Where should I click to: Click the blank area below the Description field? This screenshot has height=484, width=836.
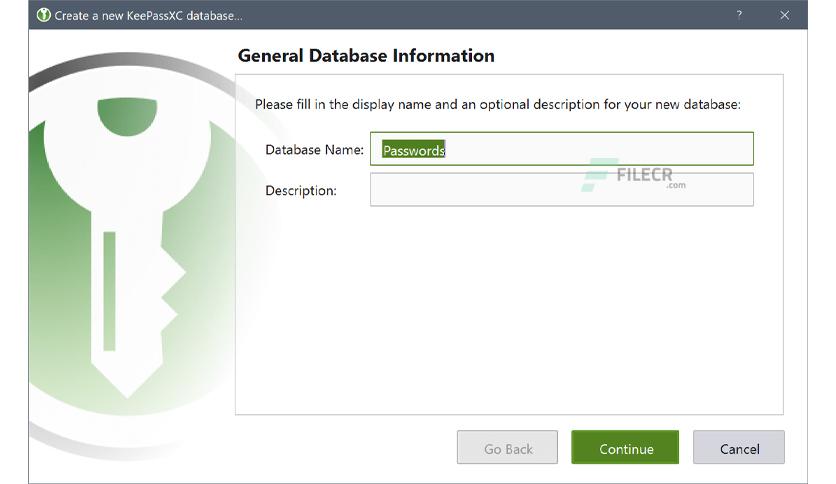[509, 309]
